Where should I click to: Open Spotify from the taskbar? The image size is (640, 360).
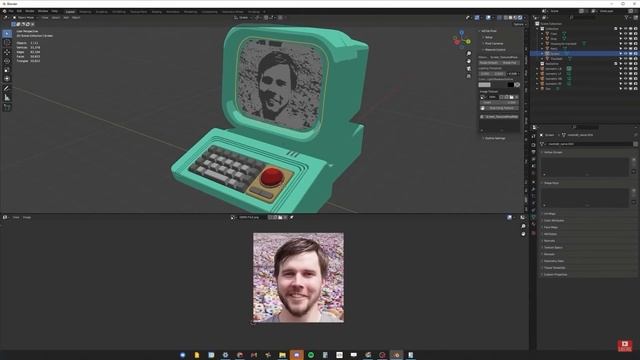311,355
